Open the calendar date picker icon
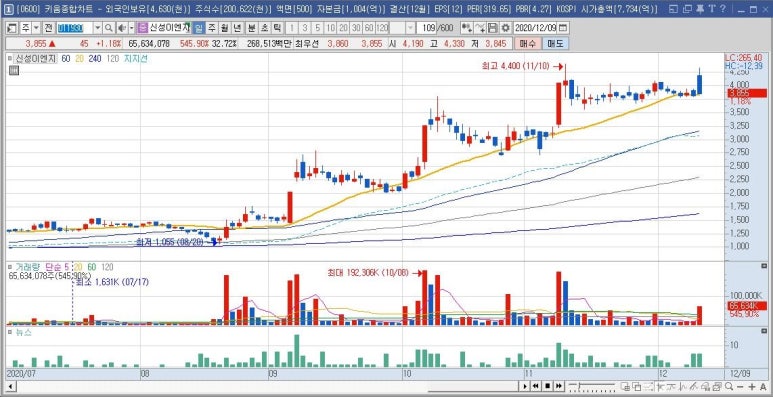This screenshot has height=397, width=773. 563,28
